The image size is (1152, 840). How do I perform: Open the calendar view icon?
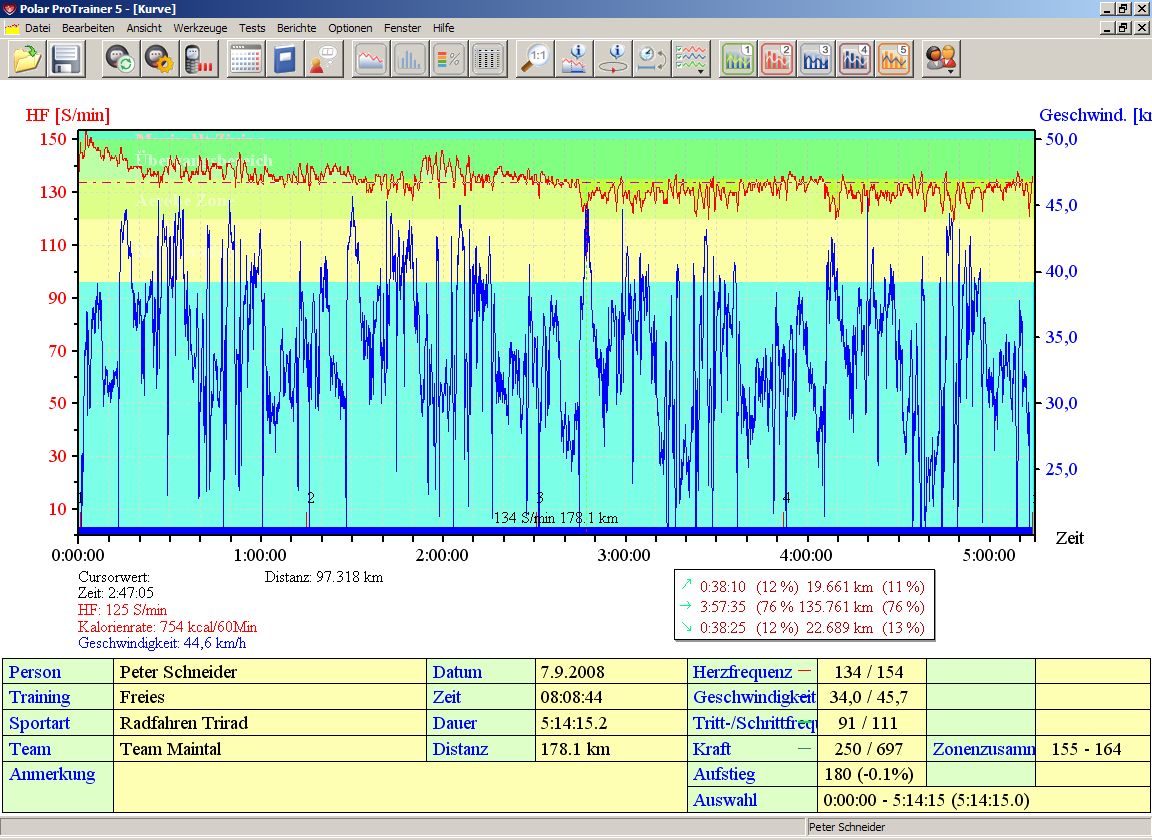(x=246, y=59)
